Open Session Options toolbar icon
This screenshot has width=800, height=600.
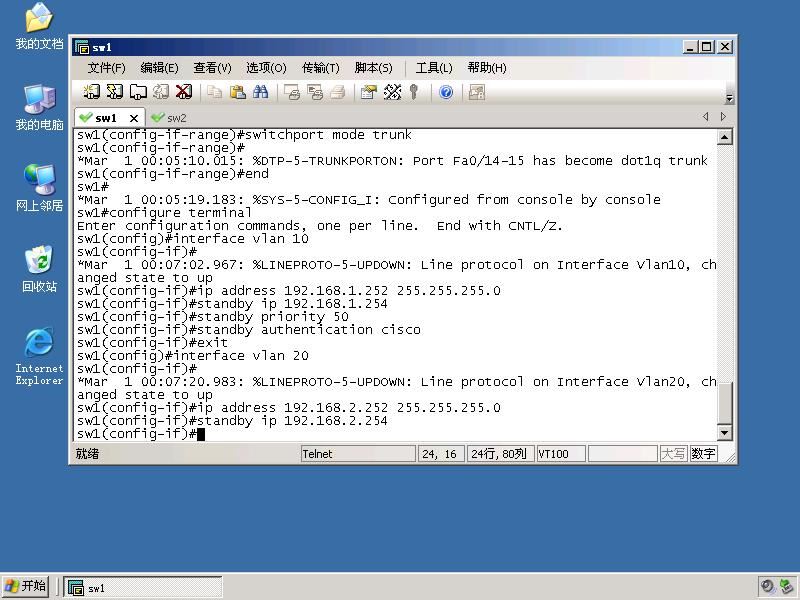(368, 92)
